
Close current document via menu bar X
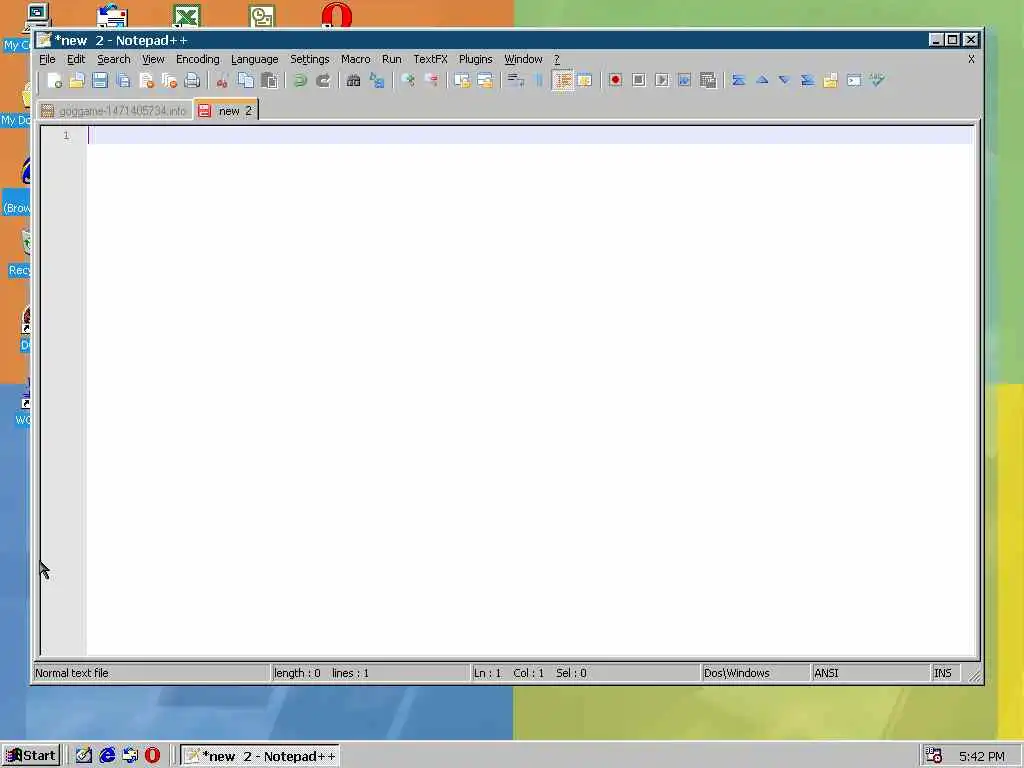[971, 59]
